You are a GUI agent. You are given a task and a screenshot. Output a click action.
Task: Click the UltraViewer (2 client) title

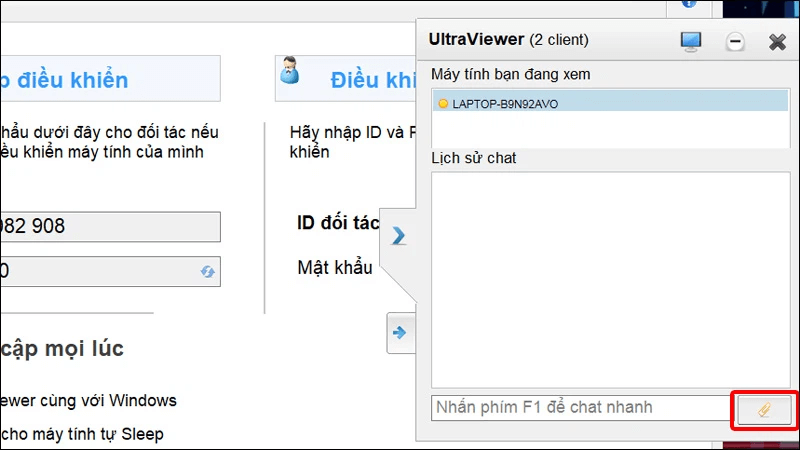tap(508, 40)
